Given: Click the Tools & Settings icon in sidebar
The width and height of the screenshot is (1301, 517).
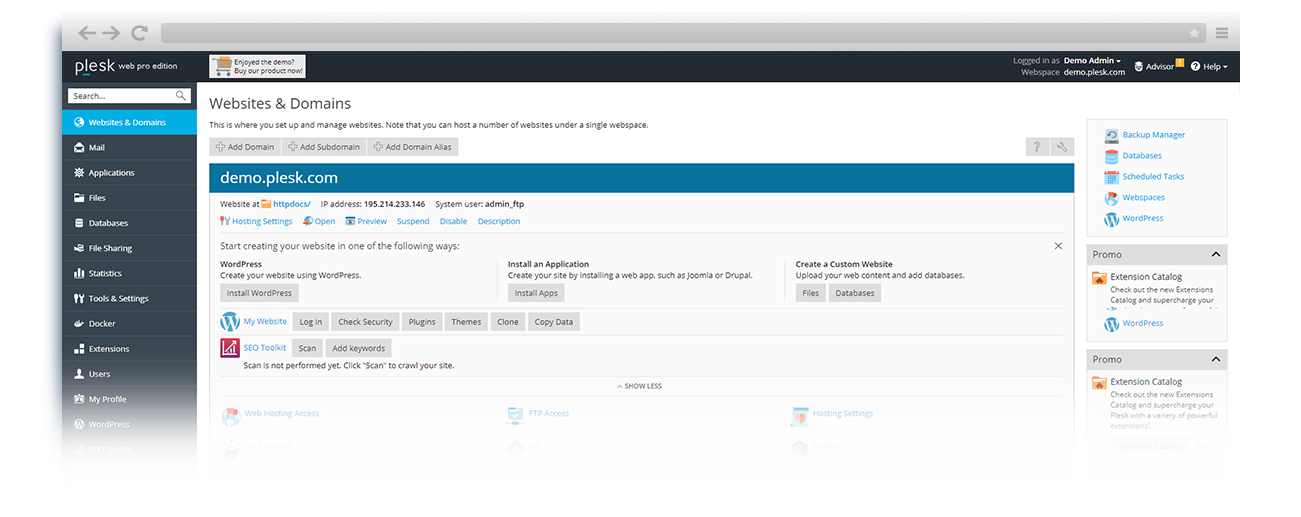Looking at the screenshot, I should [79, 298].
